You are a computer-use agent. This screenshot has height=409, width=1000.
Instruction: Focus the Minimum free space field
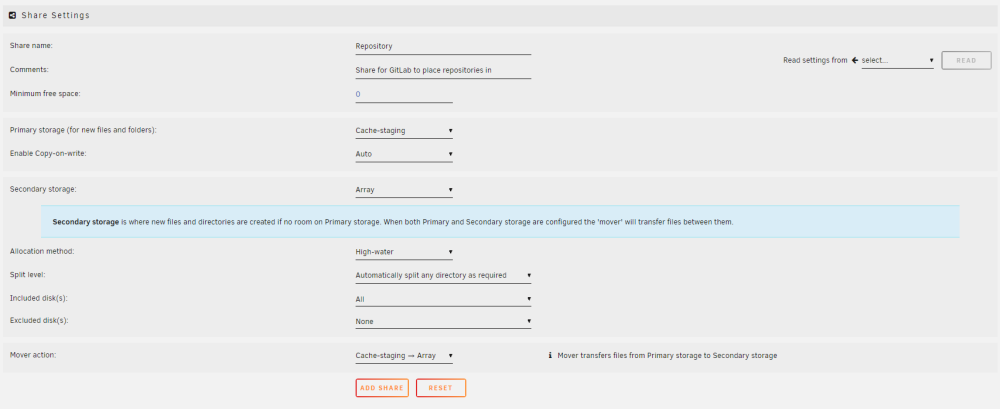(x=404, y=94)
